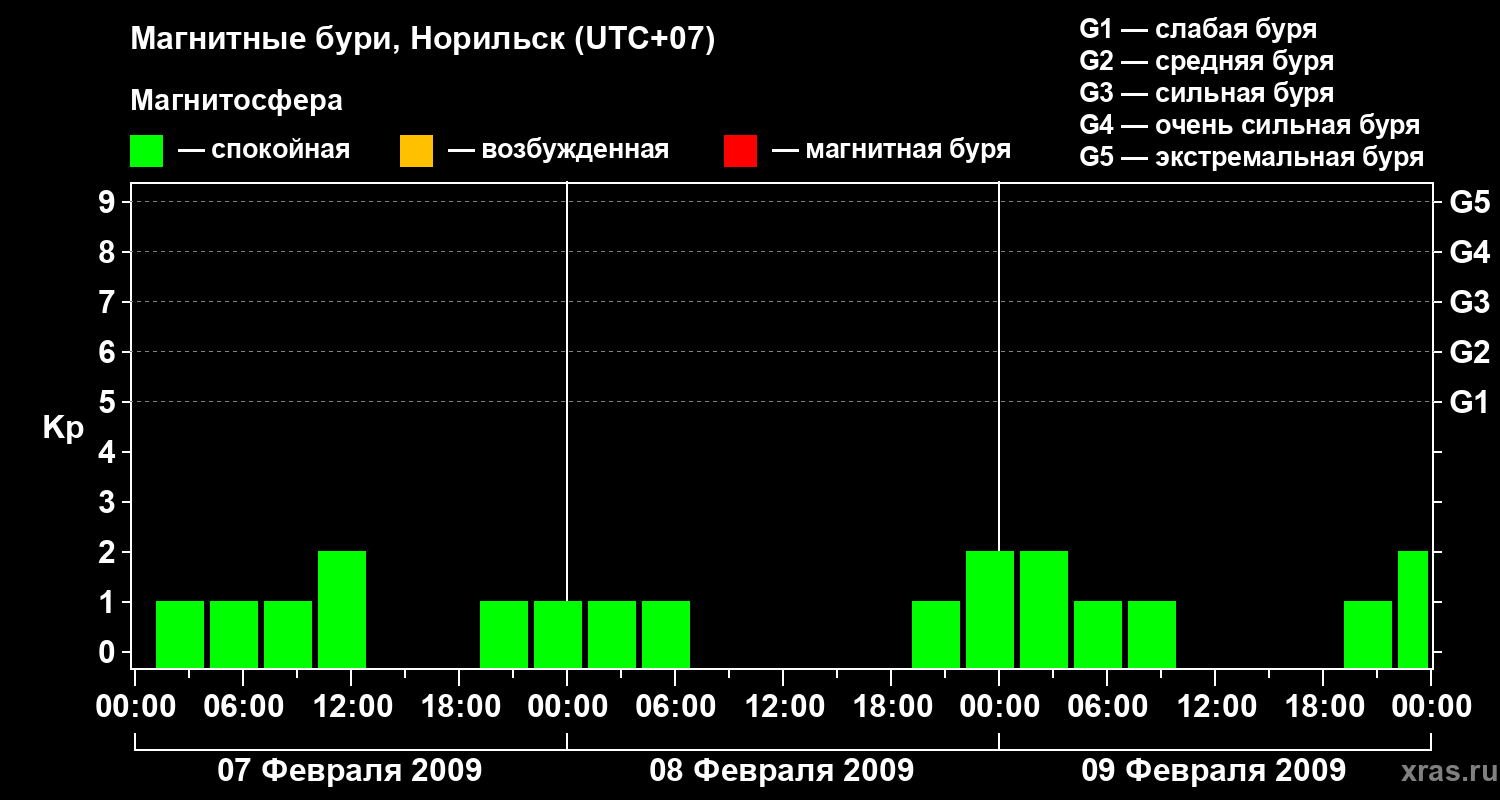Click the '— магнитная буря' legend label

[891, 151]
